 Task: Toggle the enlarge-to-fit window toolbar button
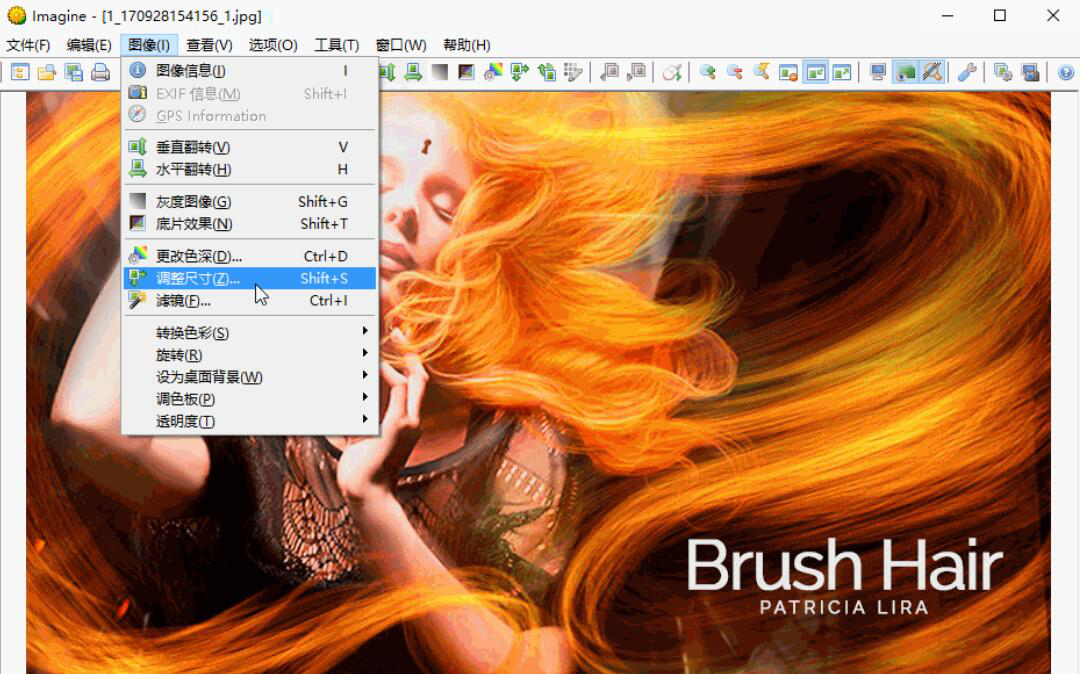(842, 72)
